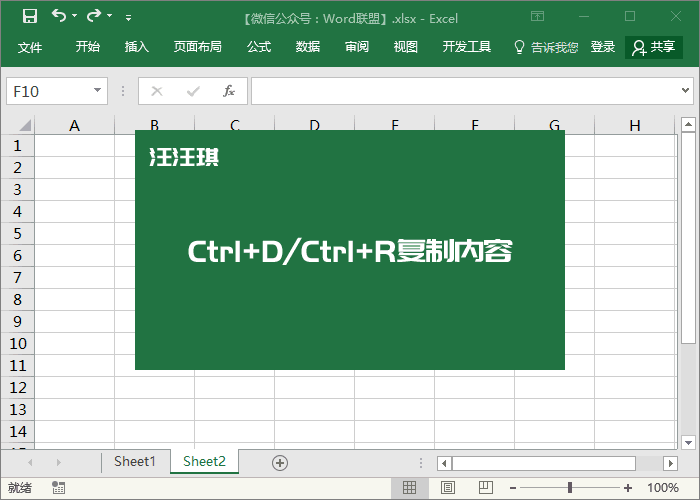The width and height of the screenshot is (700, 500).
Task: Click cell H3 in the grid
Action: click(635, 189)
